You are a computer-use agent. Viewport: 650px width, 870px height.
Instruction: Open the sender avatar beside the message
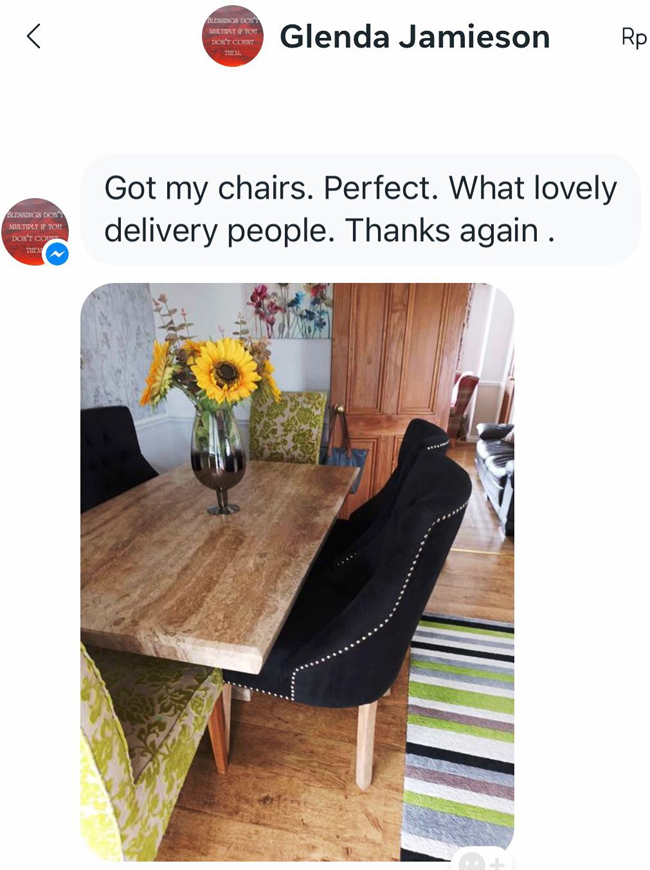coord(35,232)
